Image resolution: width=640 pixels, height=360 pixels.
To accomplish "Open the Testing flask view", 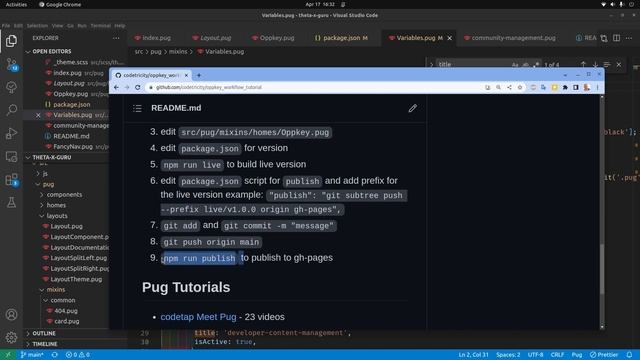I will pyautogui.click(x=11, y=202).
